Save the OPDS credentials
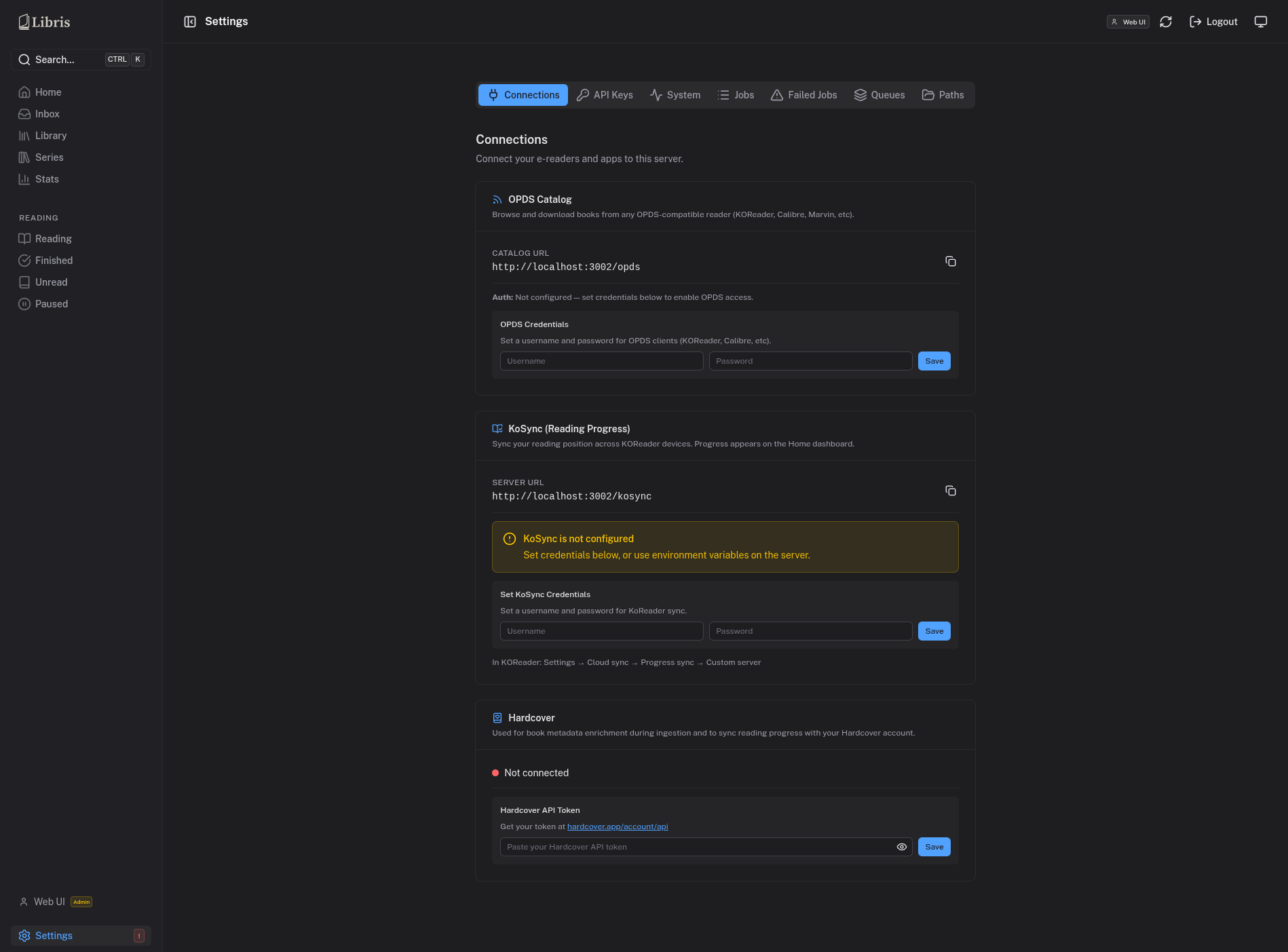1288x952 pixels. (x=934, y=361)
